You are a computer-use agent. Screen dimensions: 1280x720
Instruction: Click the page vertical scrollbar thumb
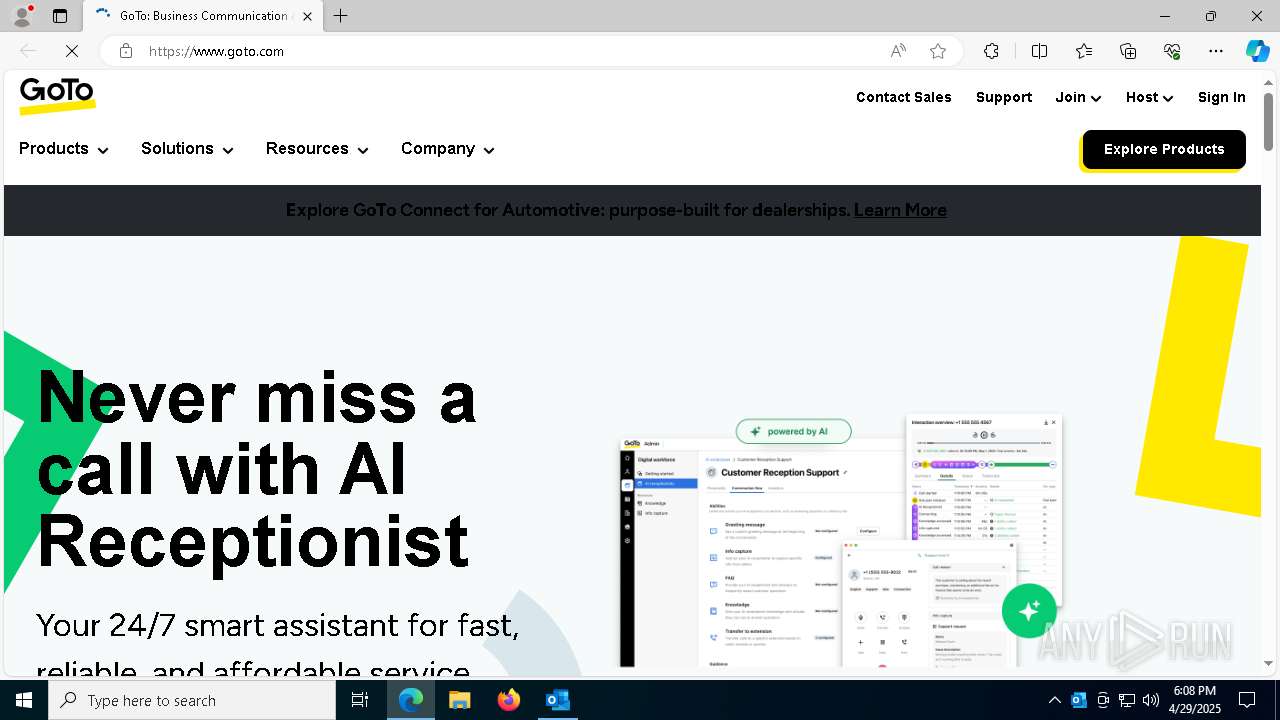pos(1268,121)
